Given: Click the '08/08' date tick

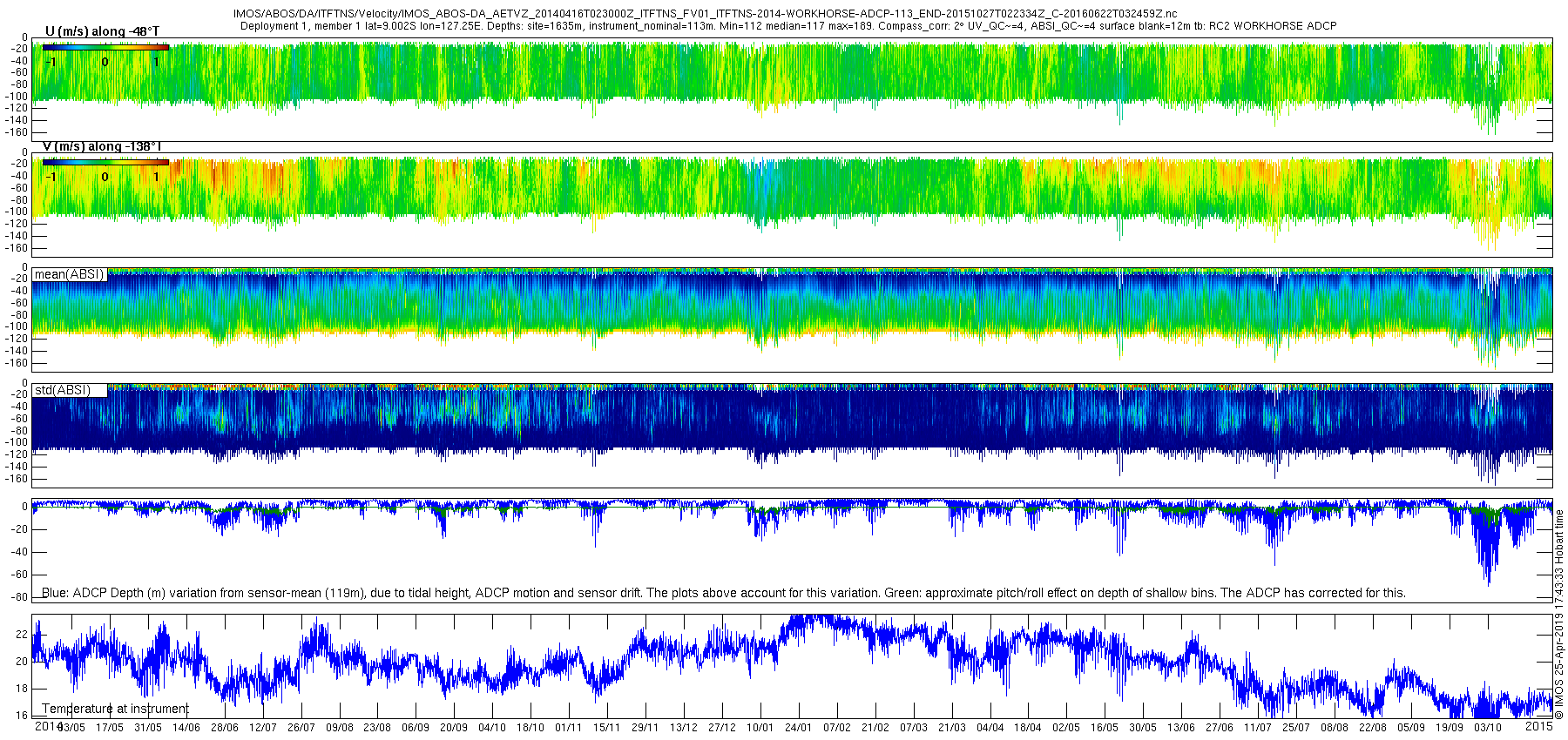Looking at the screenshot, I should [1335, 728].
